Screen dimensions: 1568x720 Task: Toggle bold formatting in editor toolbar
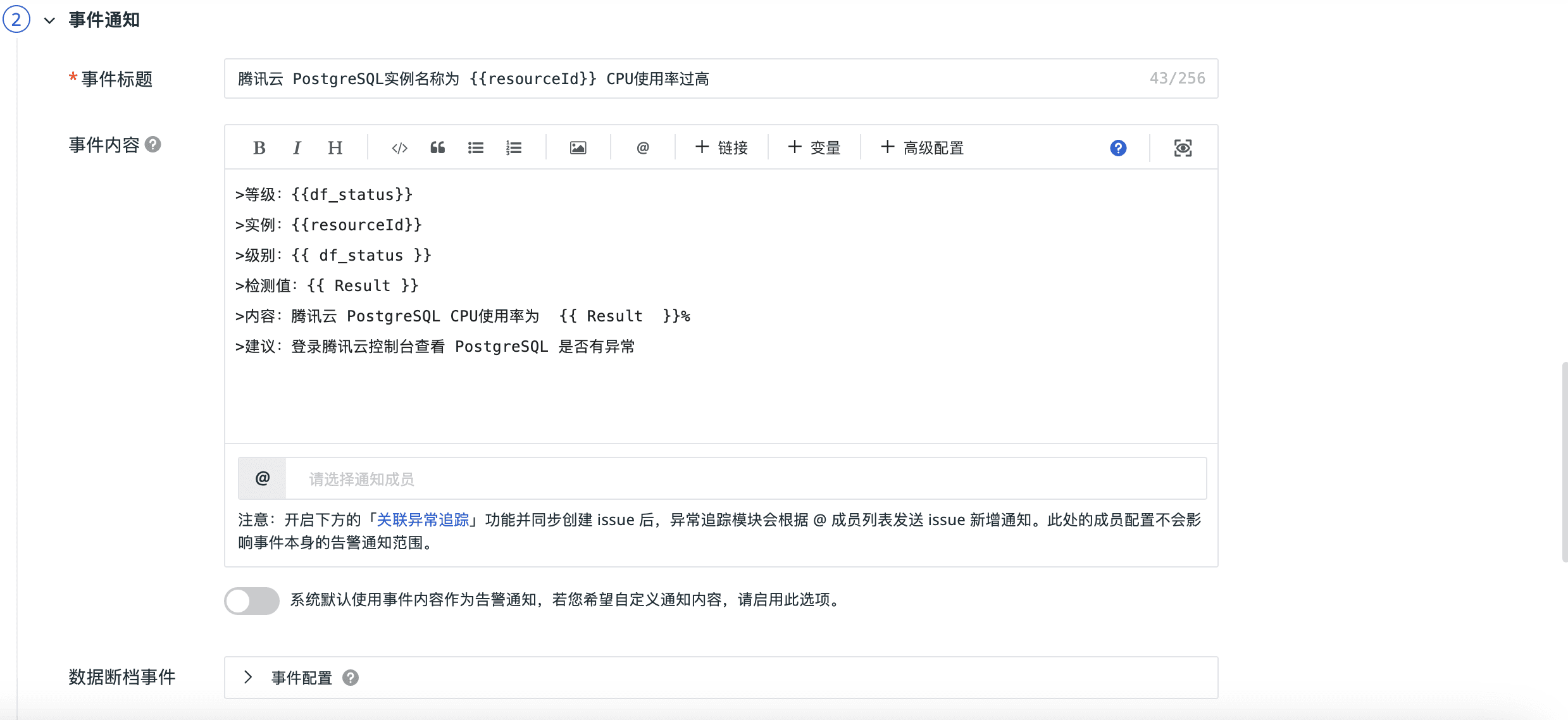pyautogui.click(x=259, y=148)
